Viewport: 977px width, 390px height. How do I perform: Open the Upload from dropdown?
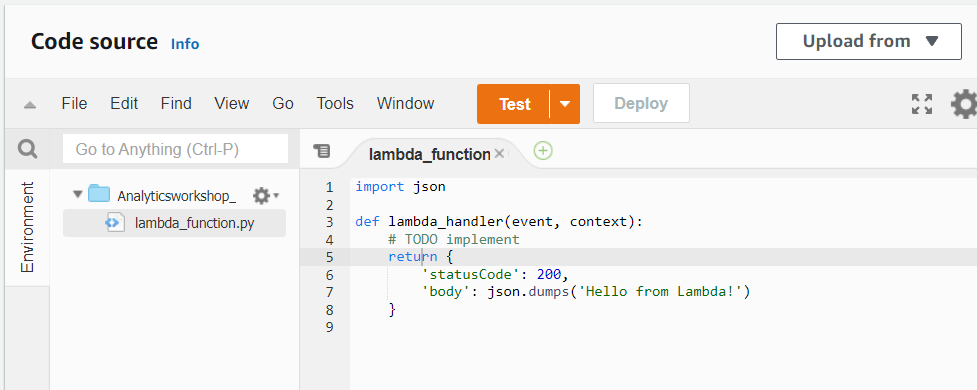869,42
